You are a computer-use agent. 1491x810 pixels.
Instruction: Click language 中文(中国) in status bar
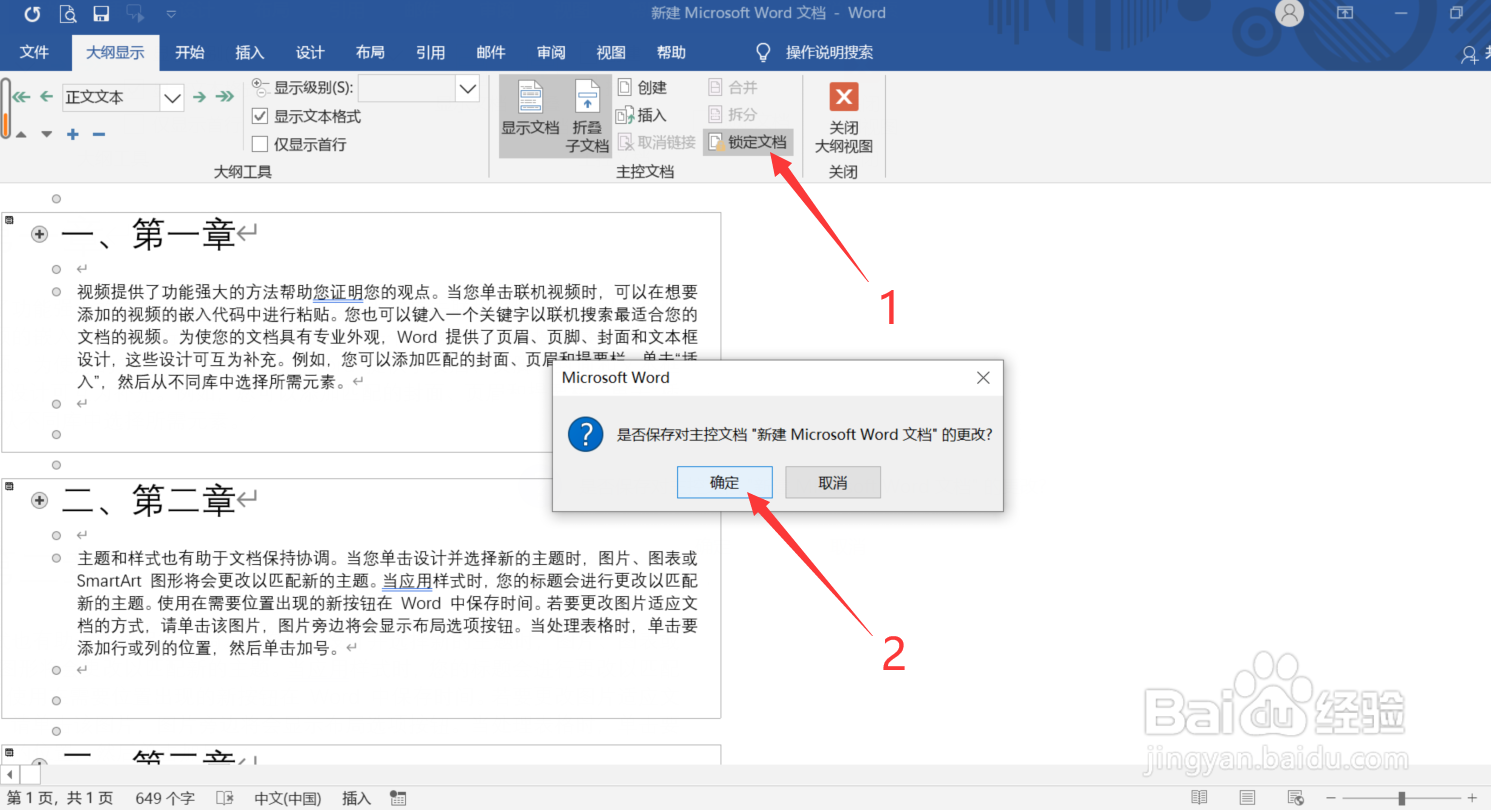(288, 798)
